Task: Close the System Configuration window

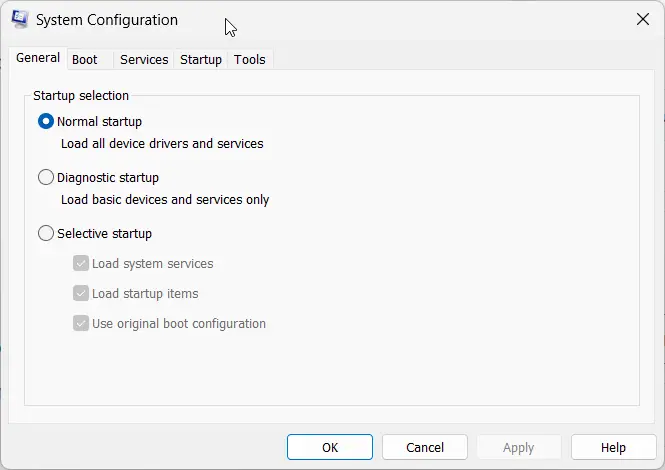Action: coord(643,19)
